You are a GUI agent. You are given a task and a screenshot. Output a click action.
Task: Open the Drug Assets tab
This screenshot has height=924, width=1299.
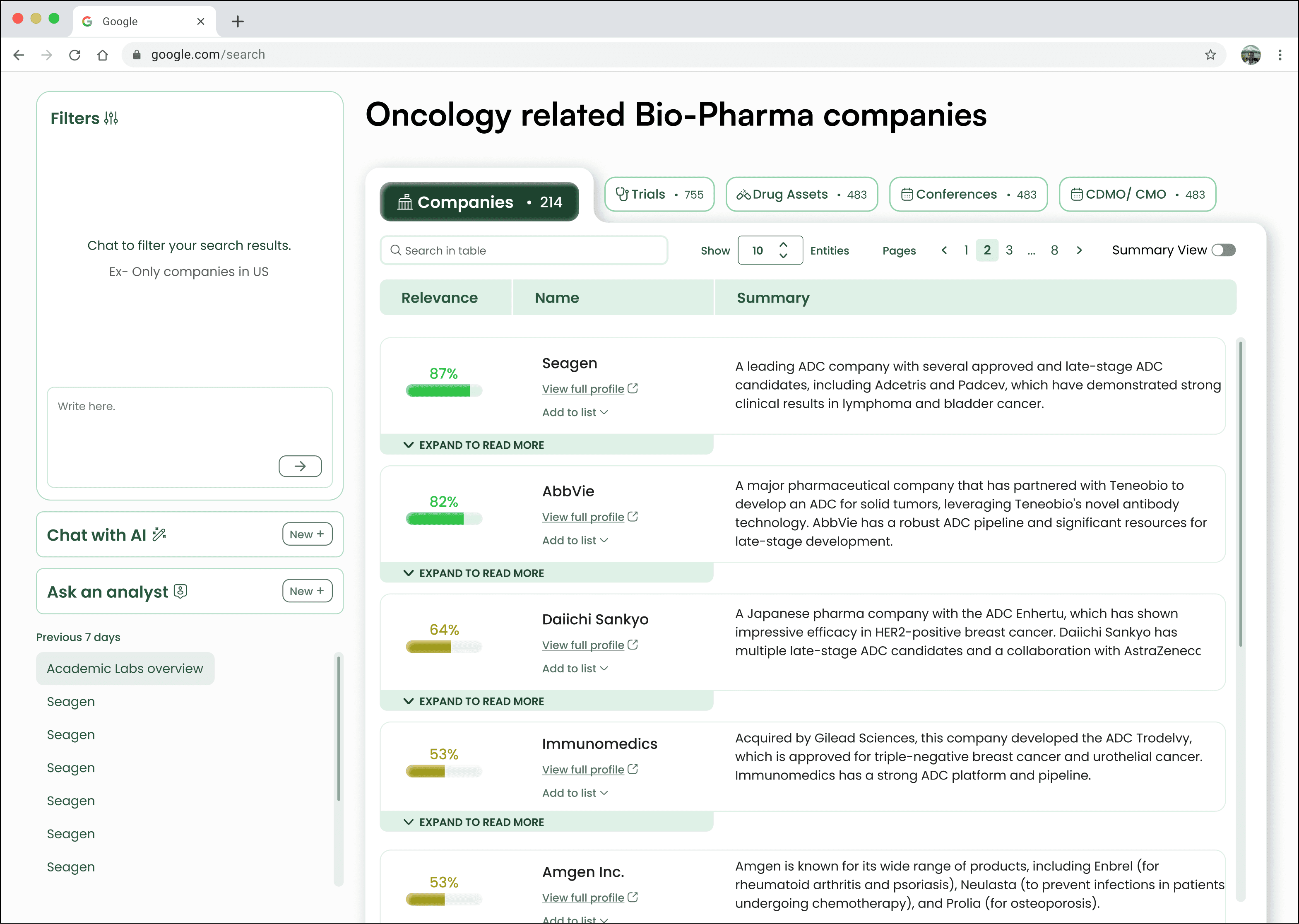[801, 195]
